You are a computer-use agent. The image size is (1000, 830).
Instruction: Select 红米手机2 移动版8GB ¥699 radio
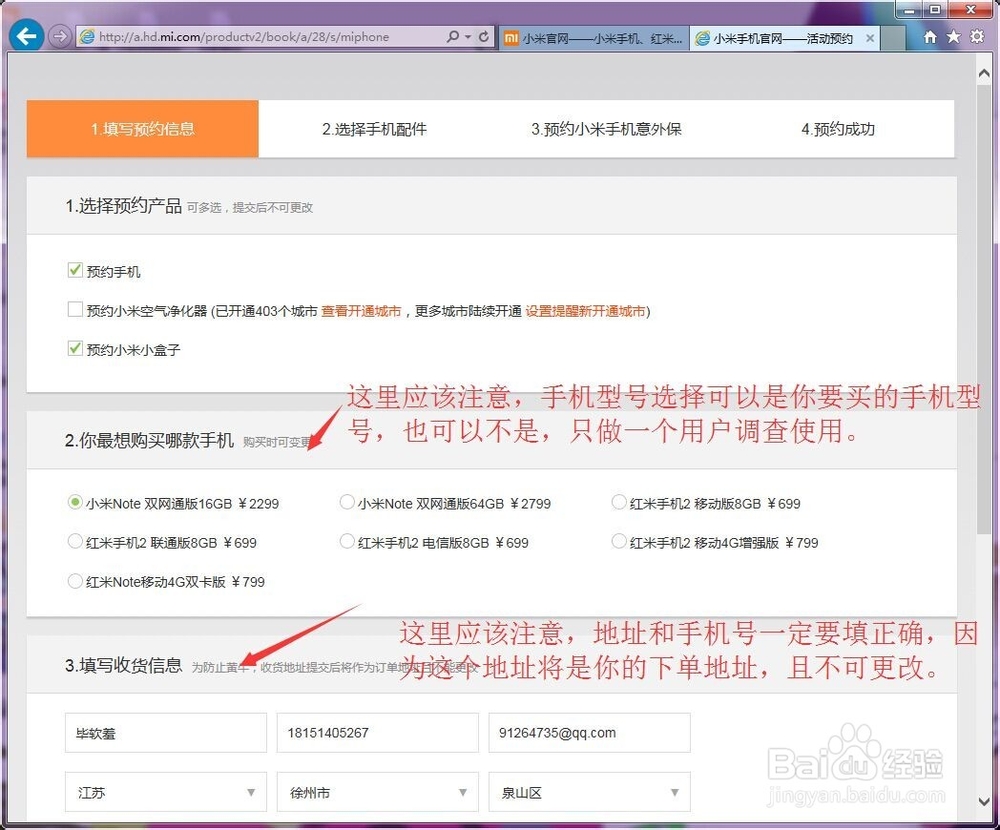click(x=619, y=502)
